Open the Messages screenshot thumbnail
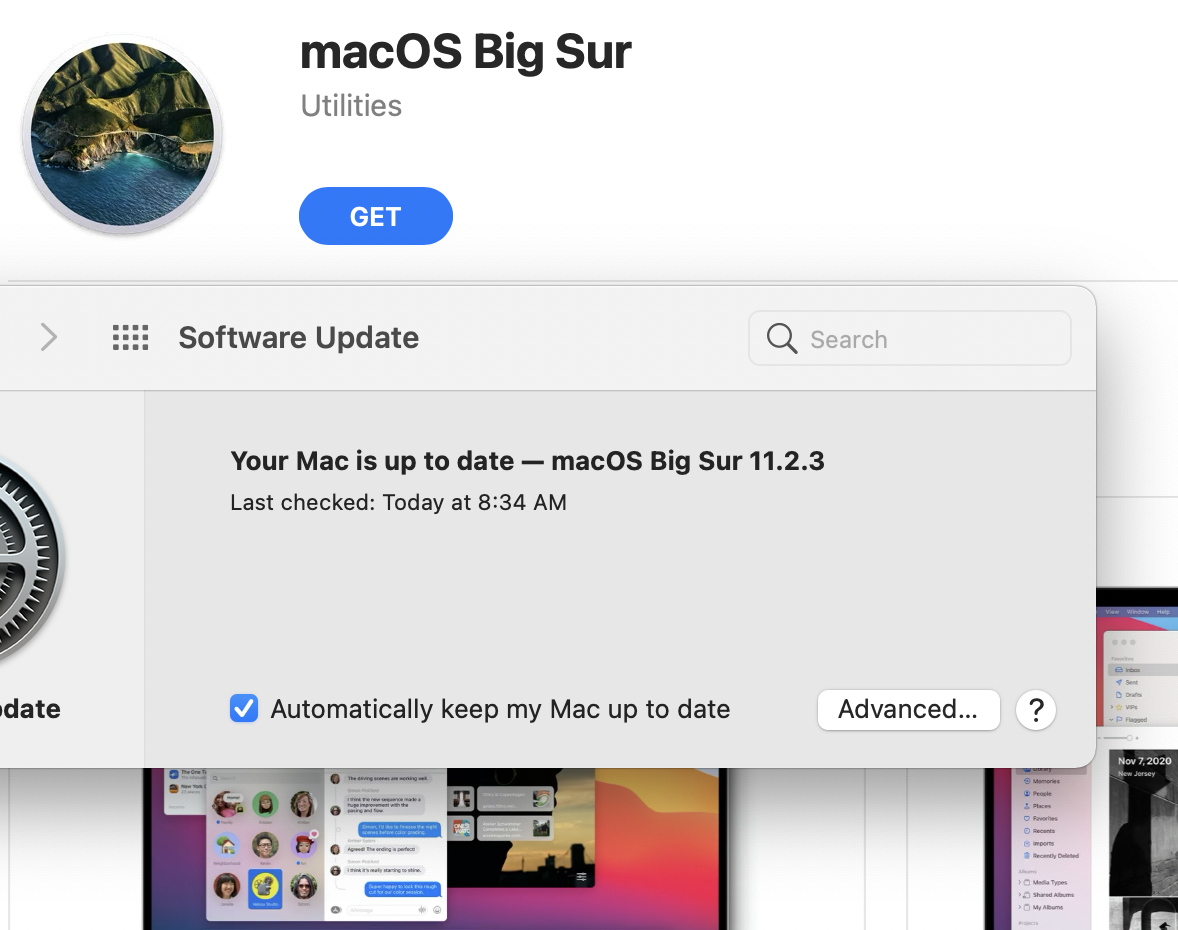Screen dimensions: 1178x930 pyautogui.click(x=436, y=849)
